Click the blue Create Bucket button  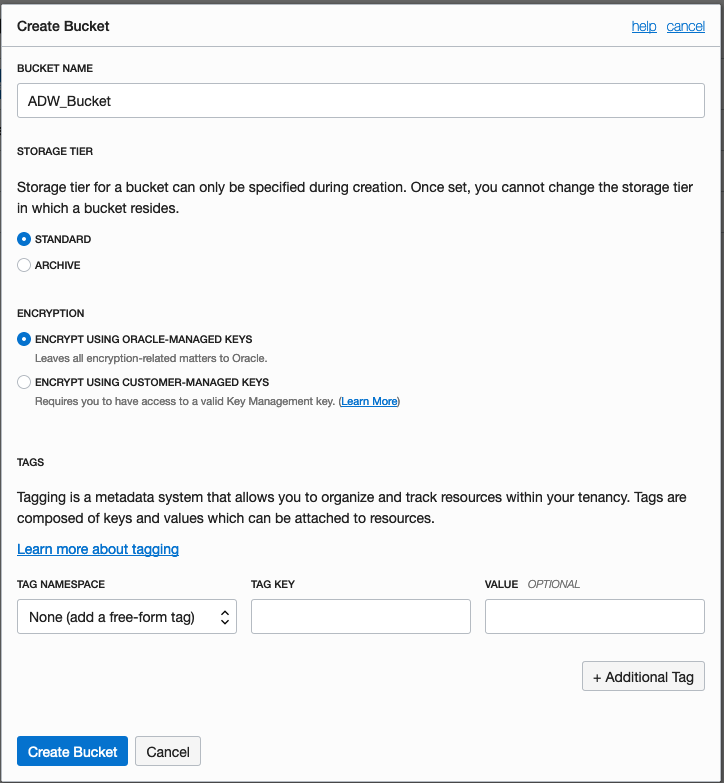coord(72,752)
